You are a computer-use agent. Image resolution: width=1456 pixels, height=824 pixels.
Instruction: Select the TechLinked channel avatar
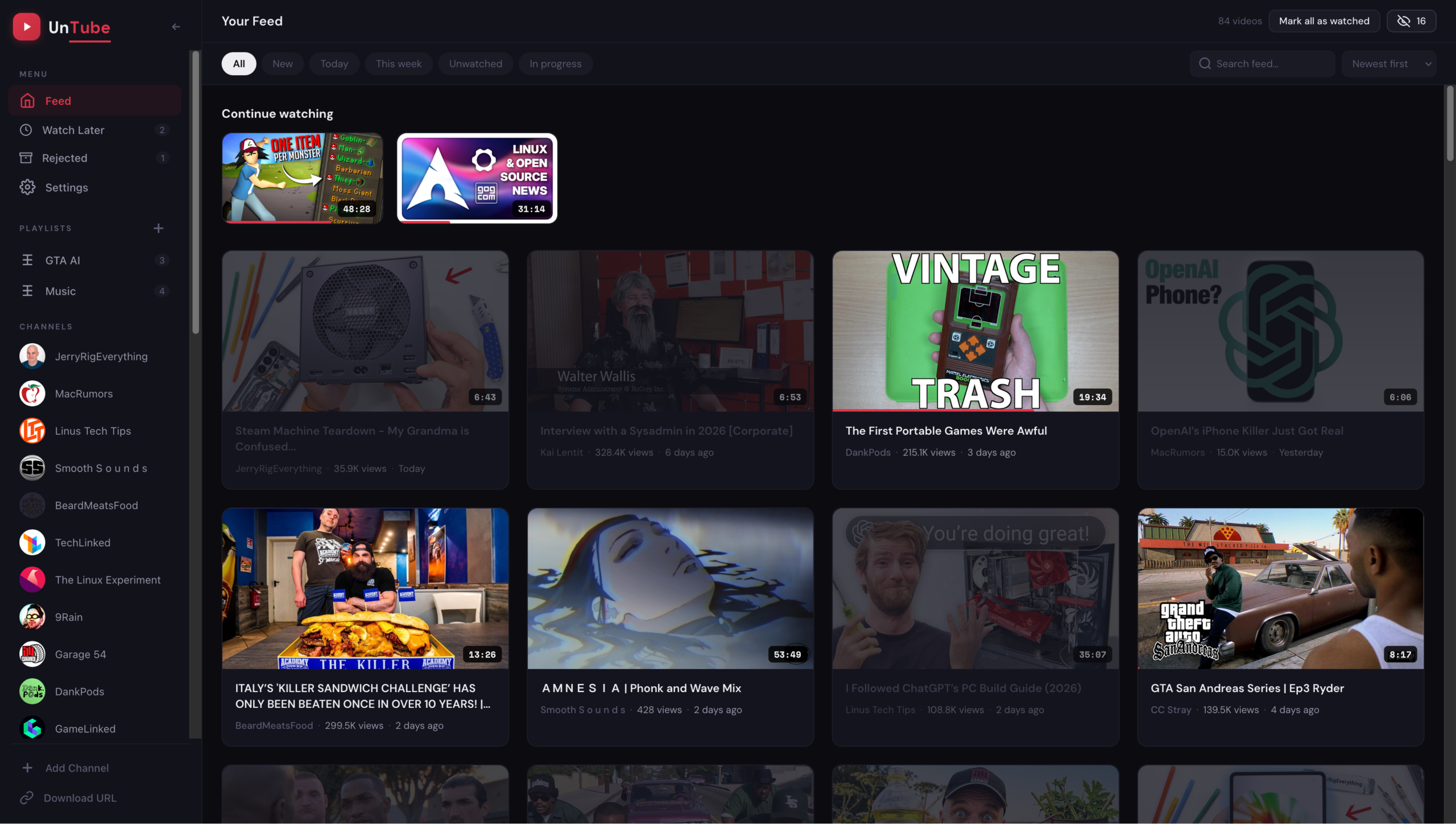coord(32,542)
